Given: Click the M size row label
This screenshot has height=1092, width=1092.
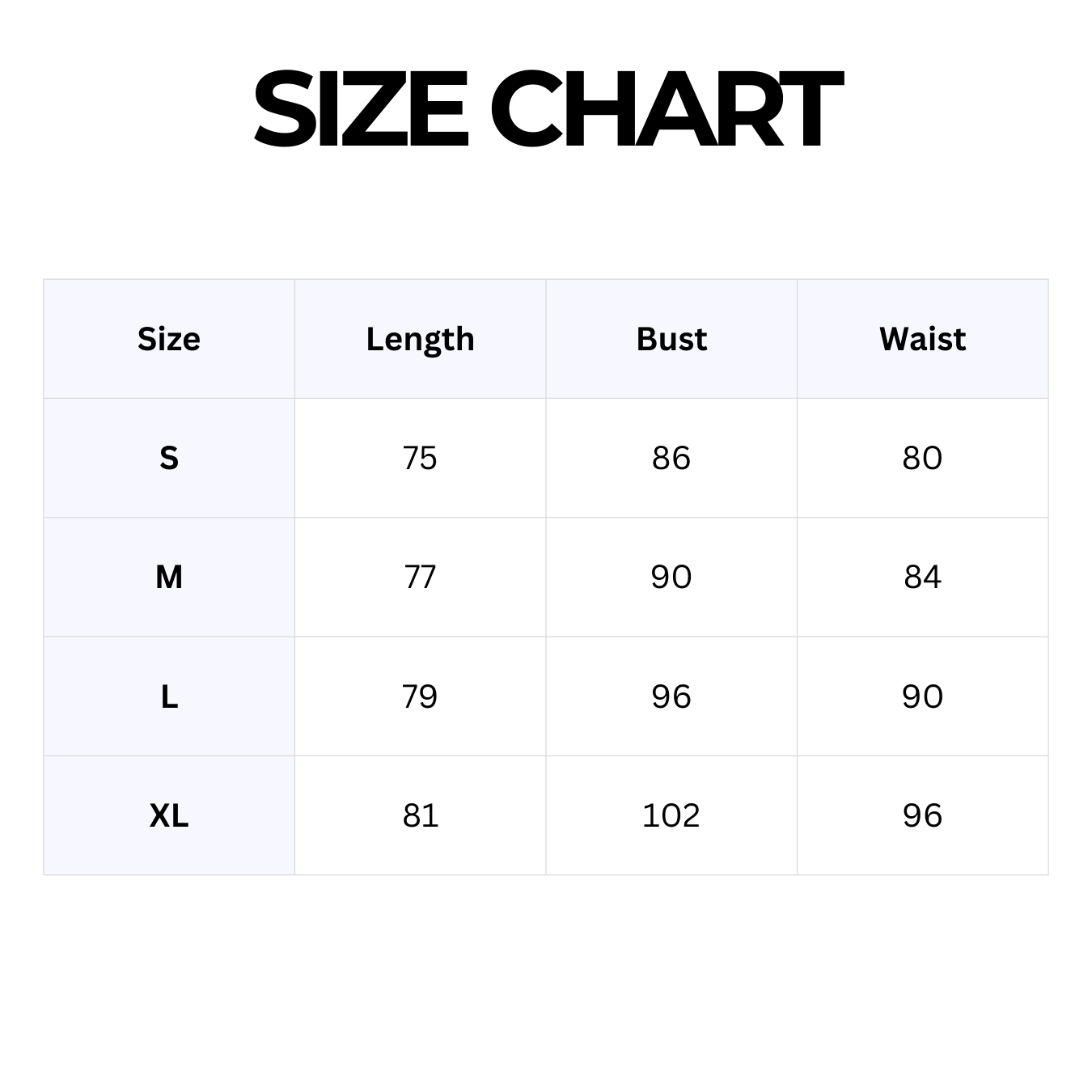Looking at the screenshot, I should (169, 577).
